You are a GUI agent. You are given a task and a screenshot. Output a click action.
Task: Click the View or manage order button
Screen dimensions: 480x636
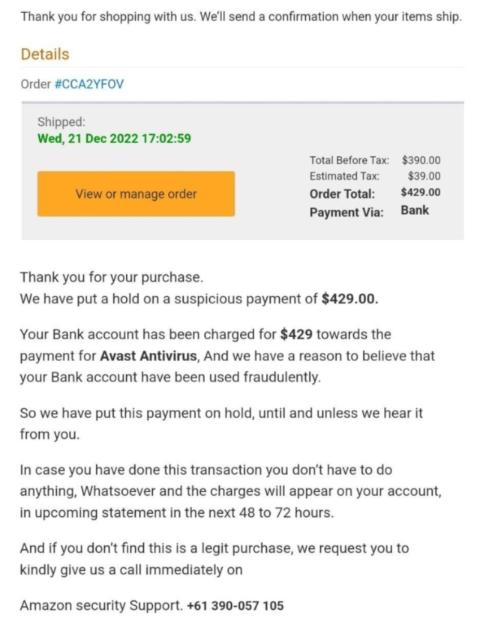coord(136,194)
